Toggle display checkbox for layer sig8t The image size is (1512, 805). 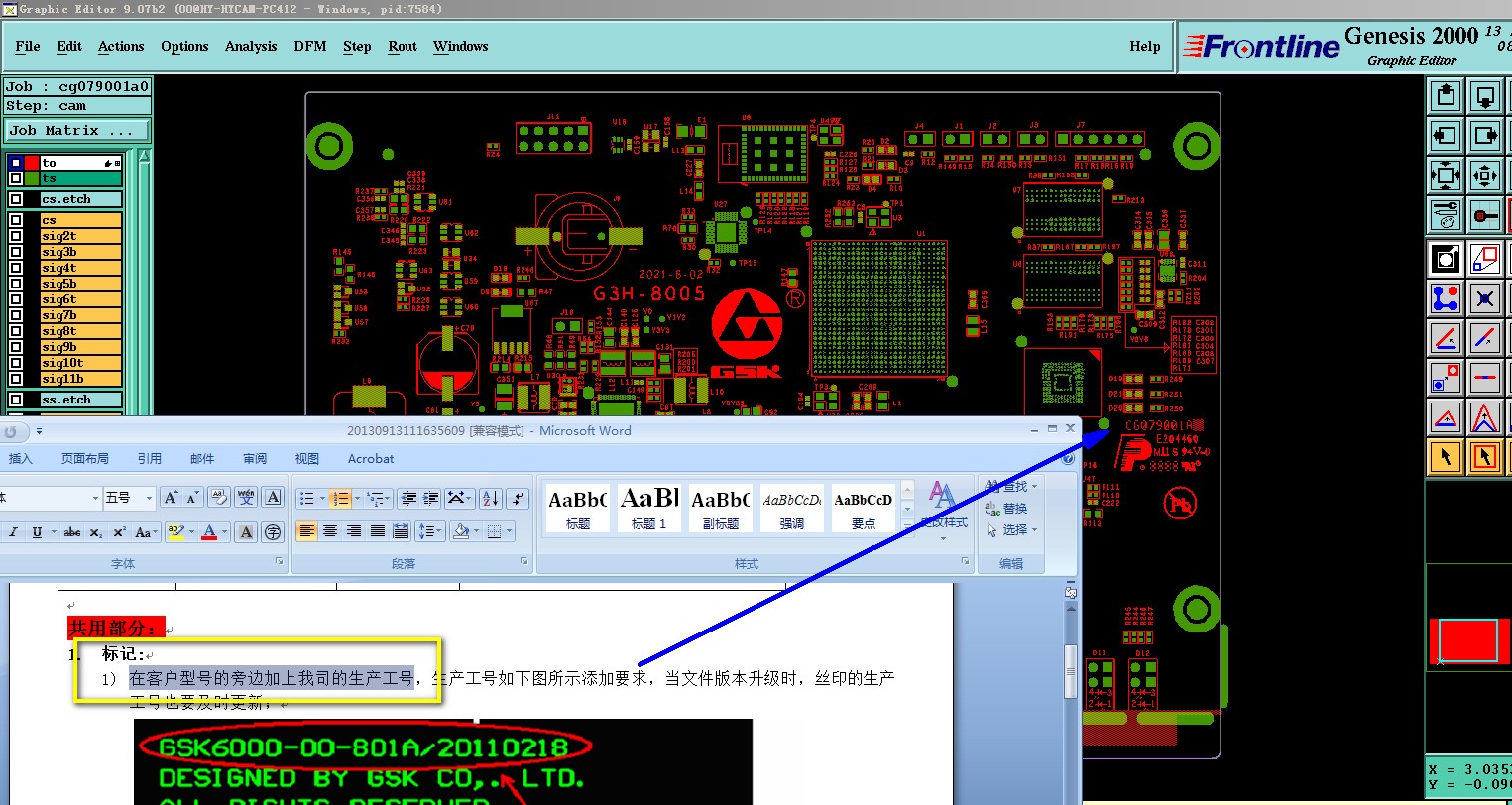pos(16,331)
